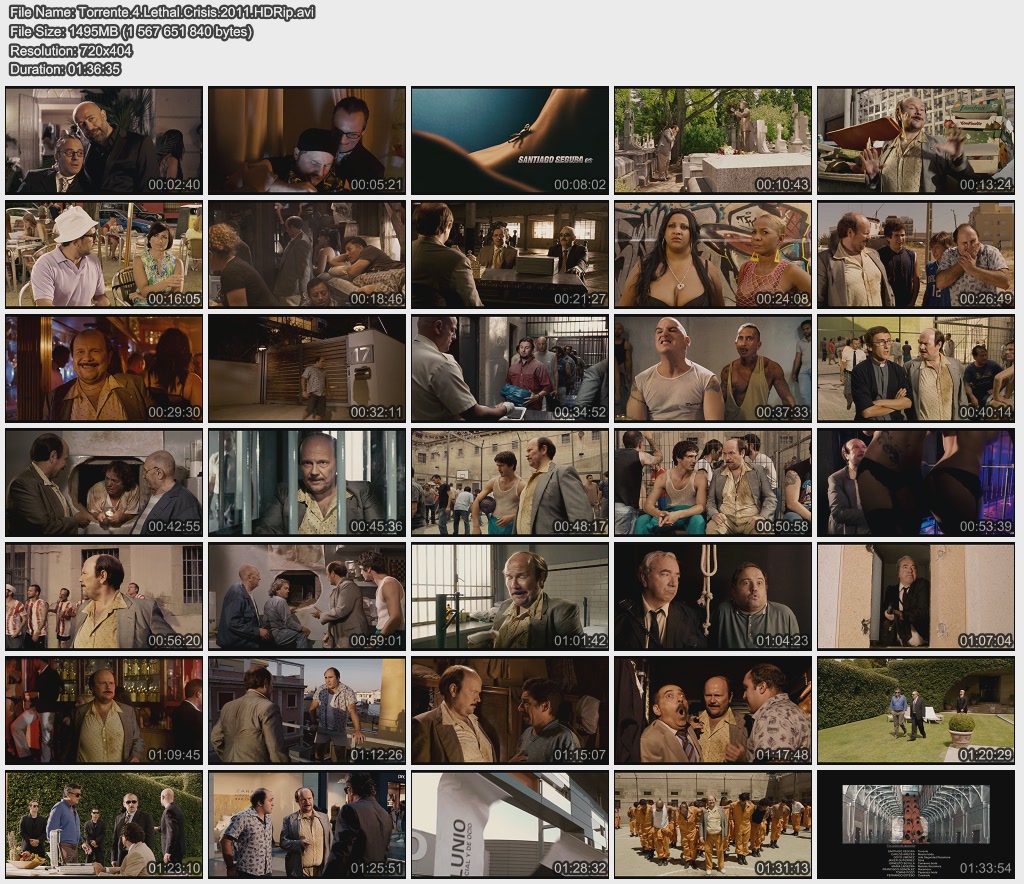Screen dimensions: 1024x884
Task: Select the hedge bodyguards frame at 01:23:10
Action: 104,825
